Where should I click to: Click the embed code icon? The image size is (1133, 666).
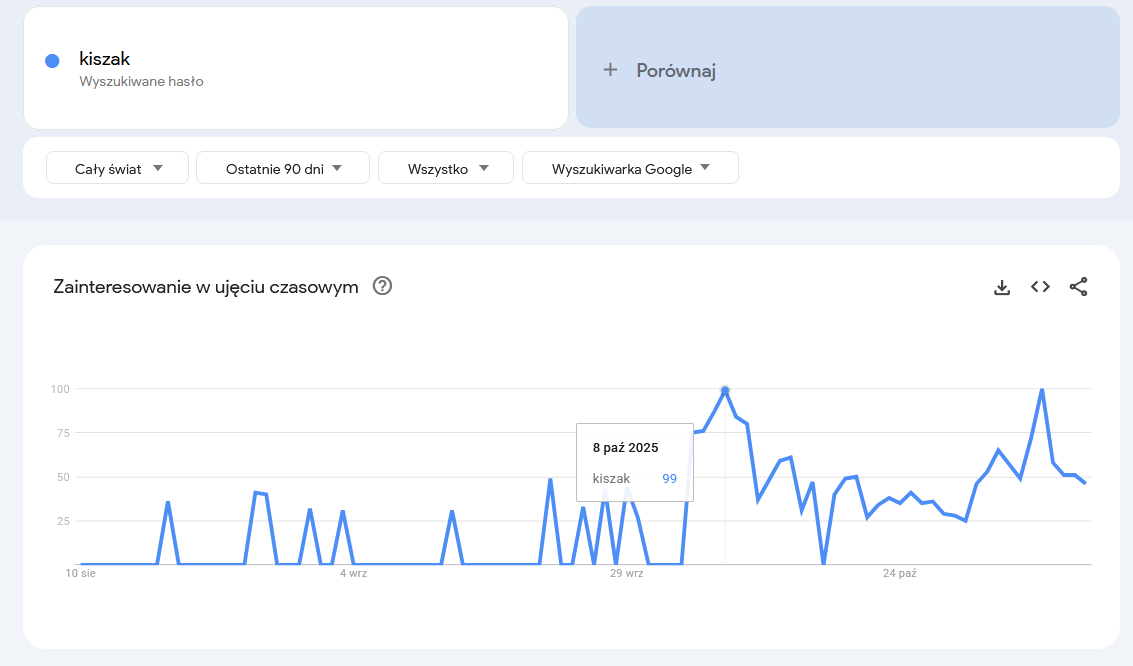pos(1040,287)
